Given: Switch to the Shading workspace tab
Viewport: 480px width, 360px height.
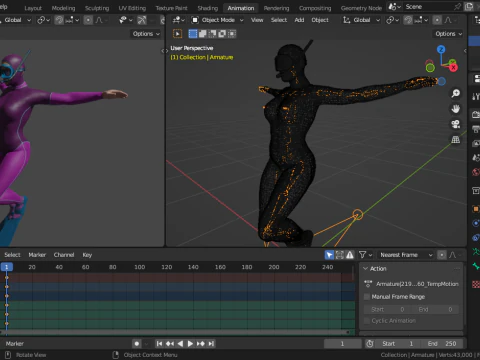Looking at the screenshot, I should tap(207, 8).
